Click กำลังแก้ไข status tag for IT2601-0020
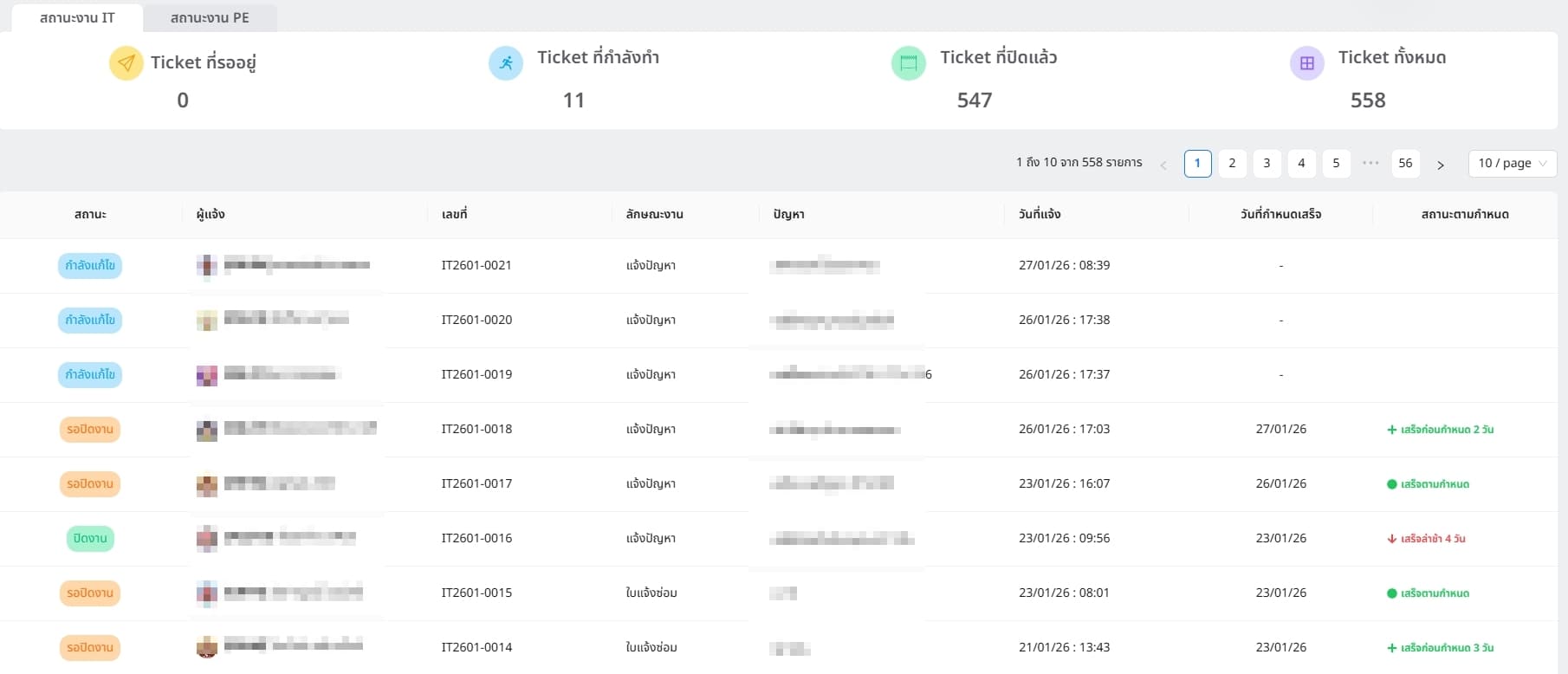 click(x=90, y=320)
